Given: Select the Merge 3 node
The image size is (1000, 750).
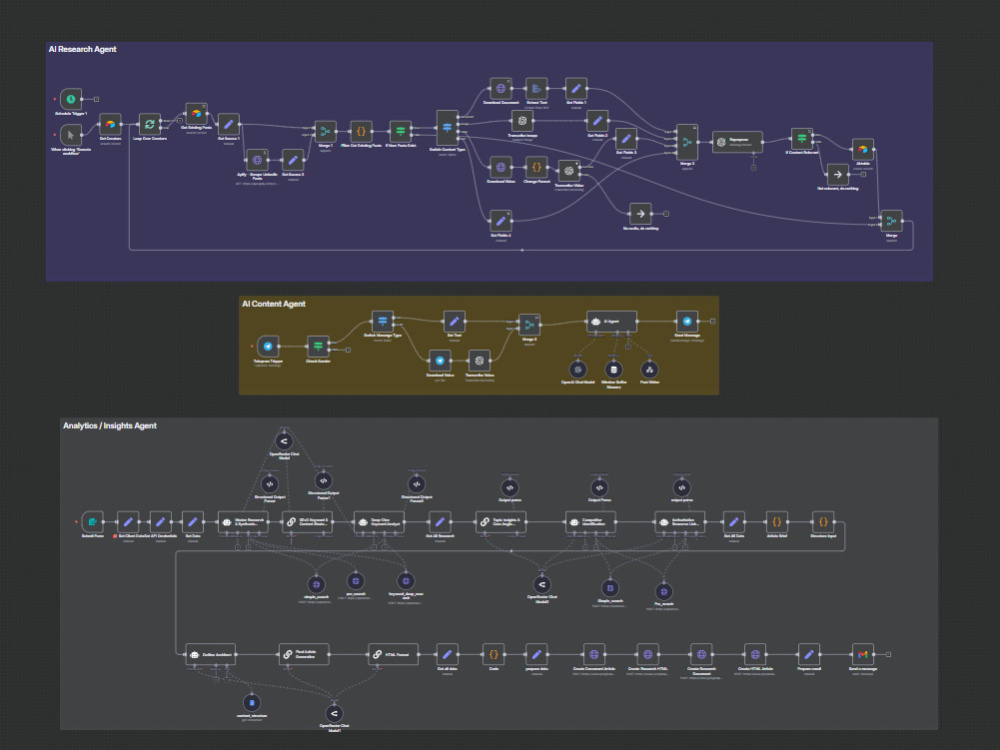Looking at the screenshot, I should (529, 325).
